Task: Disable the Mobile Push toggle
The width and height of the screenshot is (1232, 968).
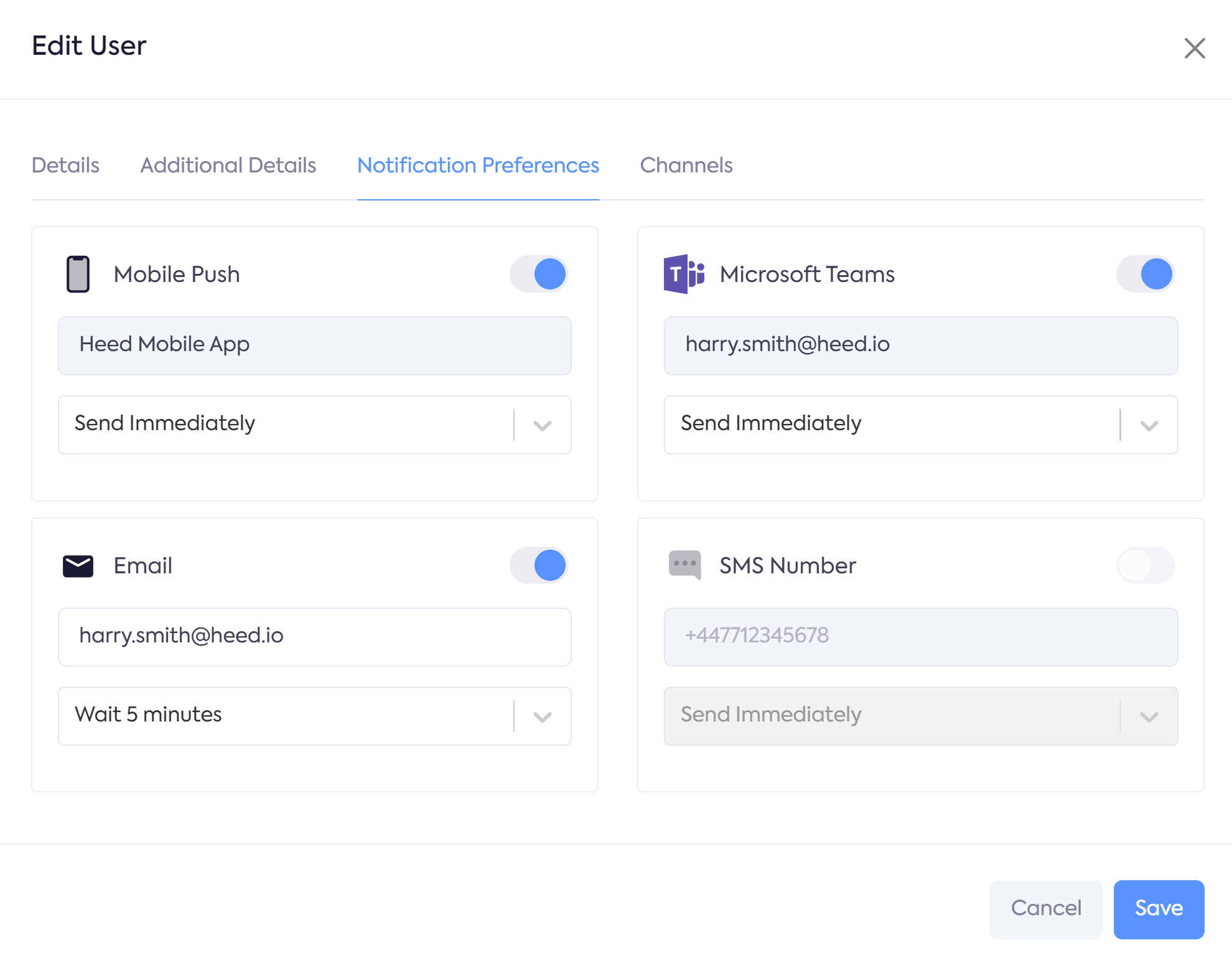Action: click(x=539, y=274)
